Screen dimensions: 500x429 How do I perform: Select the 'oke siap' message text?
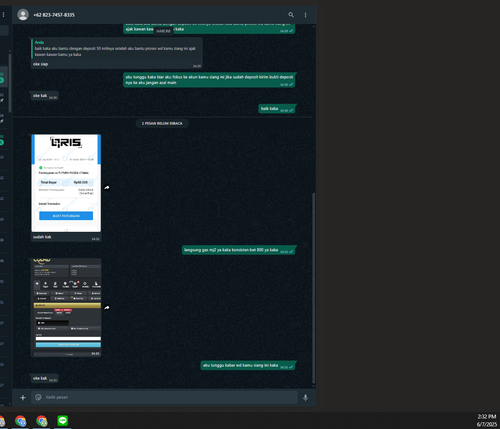coord(41,64)
